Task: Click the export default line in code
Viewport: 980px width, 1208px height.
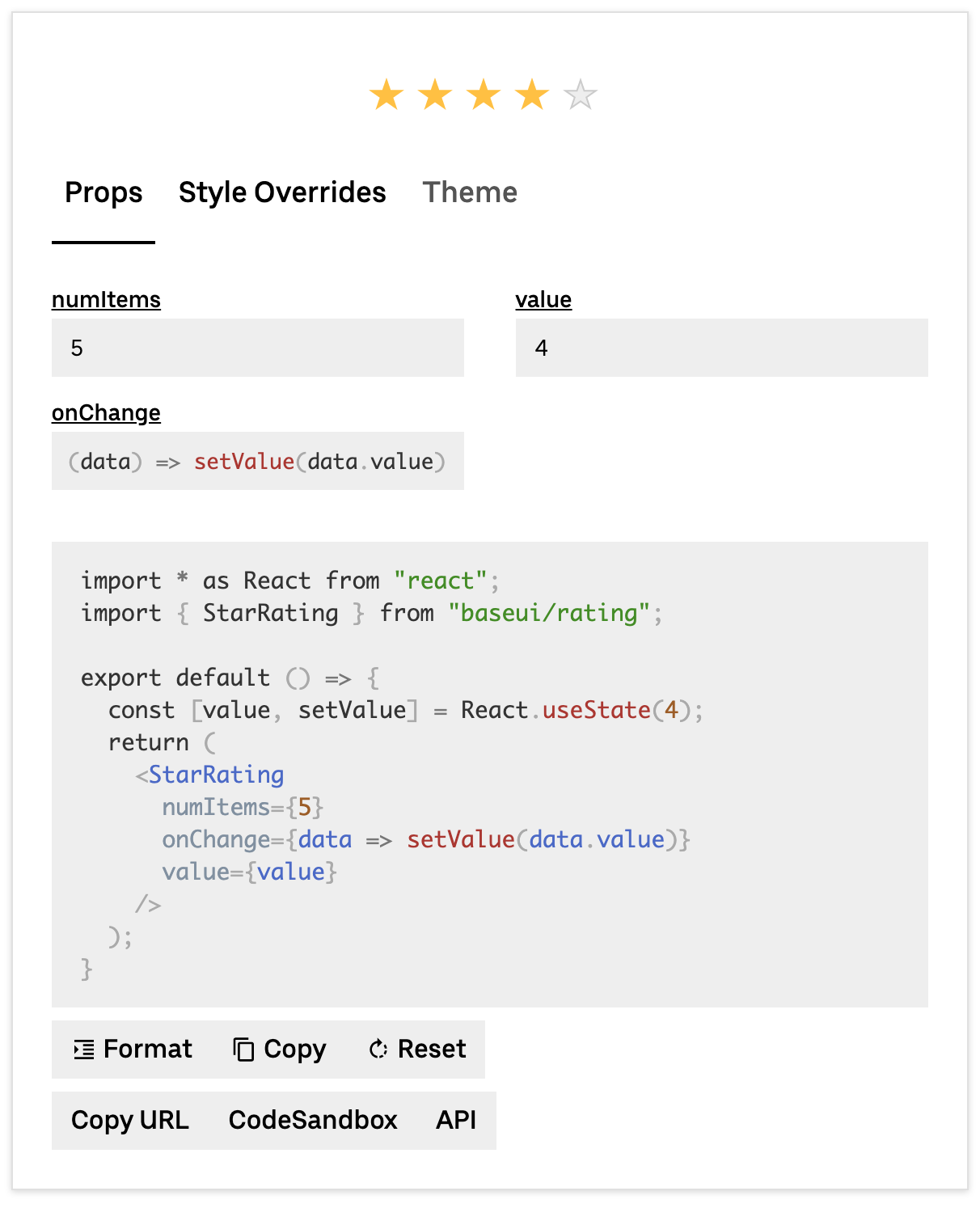Action: click(x=230, y=678)
